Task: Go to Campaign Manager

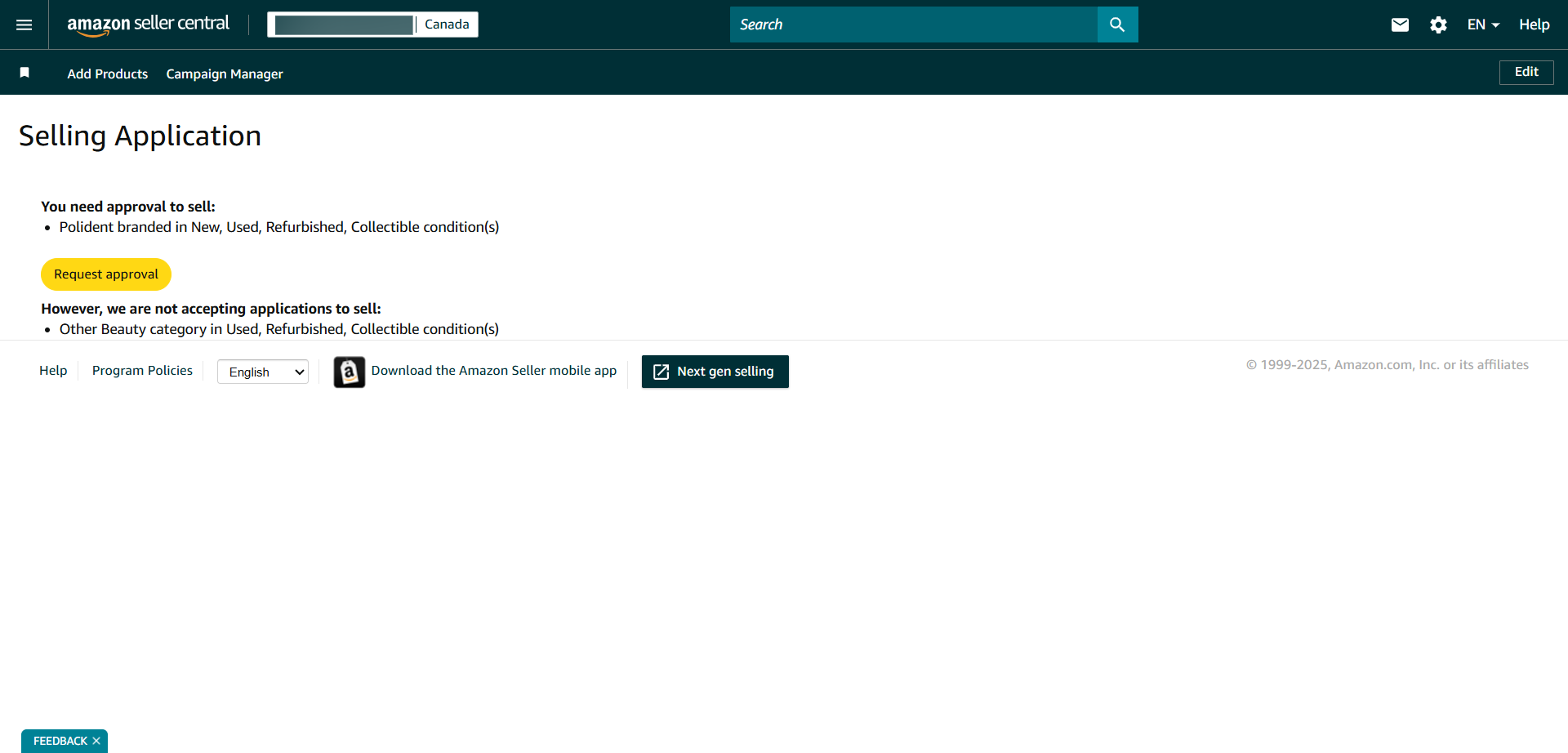Action: coord(225,74)
